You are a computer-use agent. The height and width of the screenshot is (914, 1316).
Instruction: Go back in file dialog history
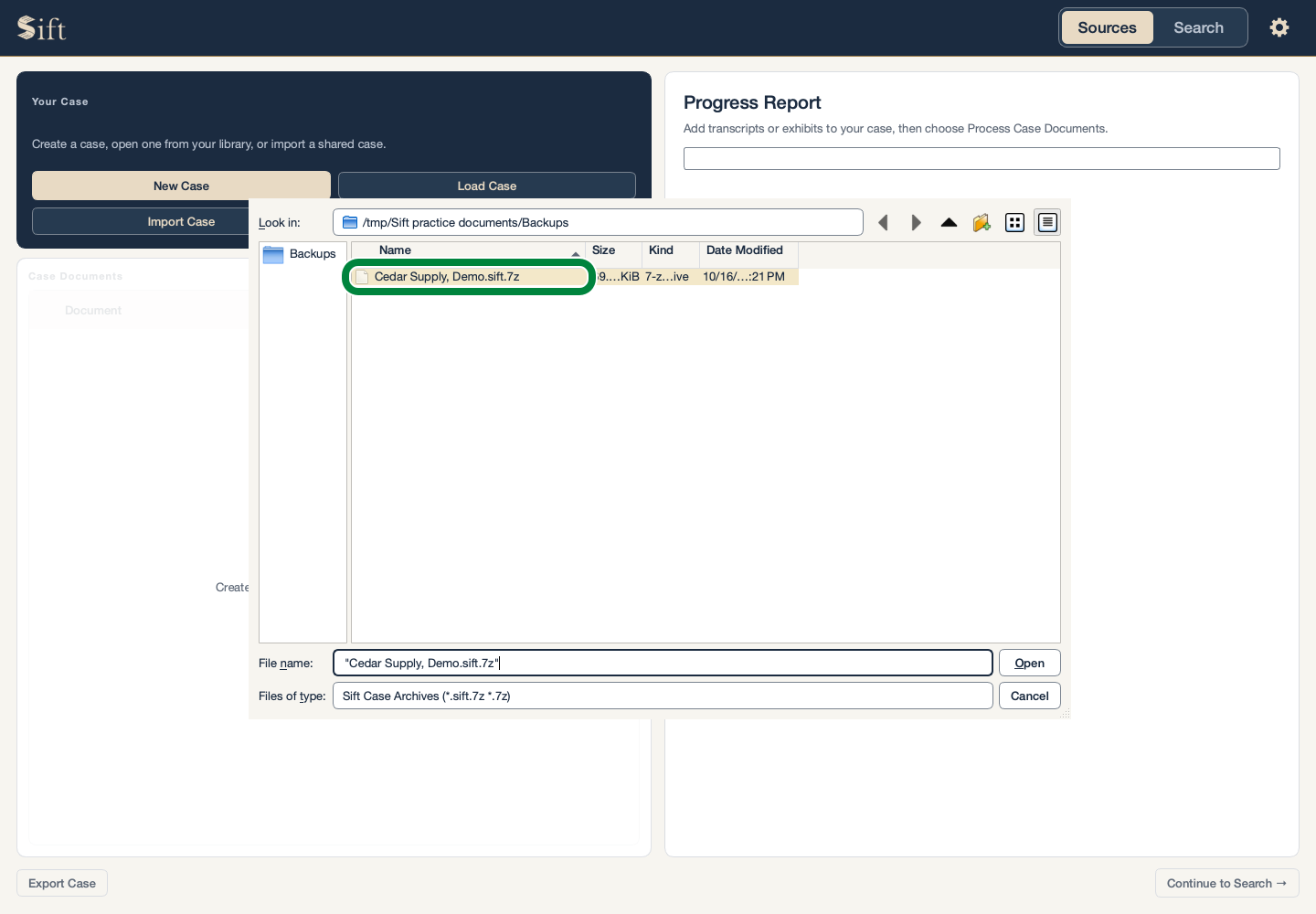(x=883, y=222)
